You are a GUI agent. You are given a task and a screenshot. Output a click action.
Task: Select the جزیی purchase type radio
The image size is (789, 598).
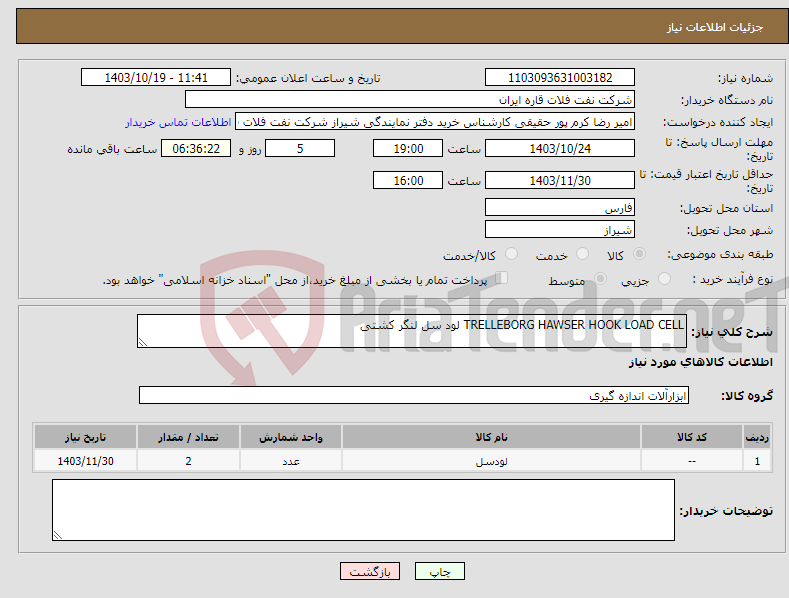[664, 278]
